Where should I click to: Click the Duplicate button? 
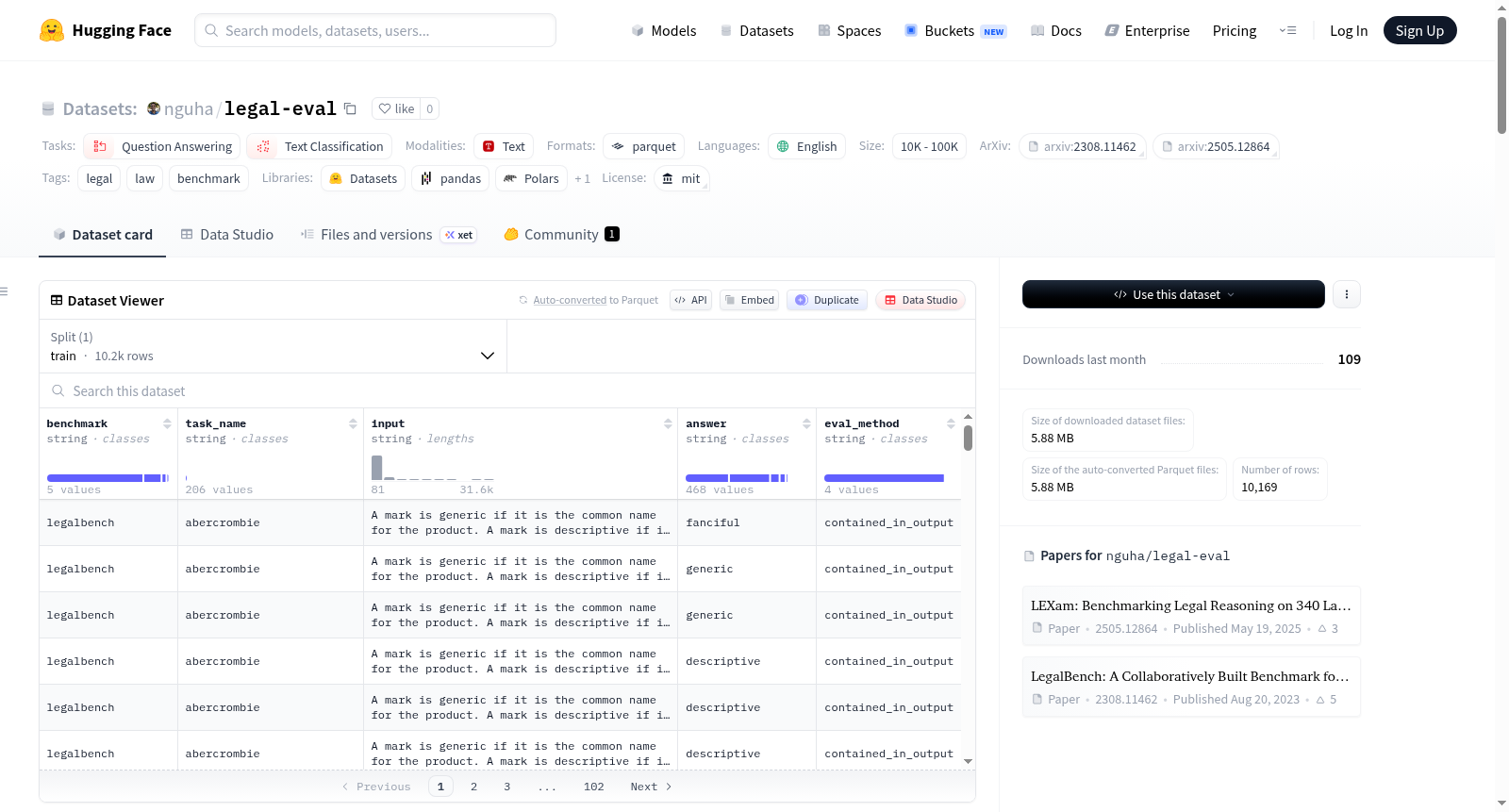coord(827,300)
